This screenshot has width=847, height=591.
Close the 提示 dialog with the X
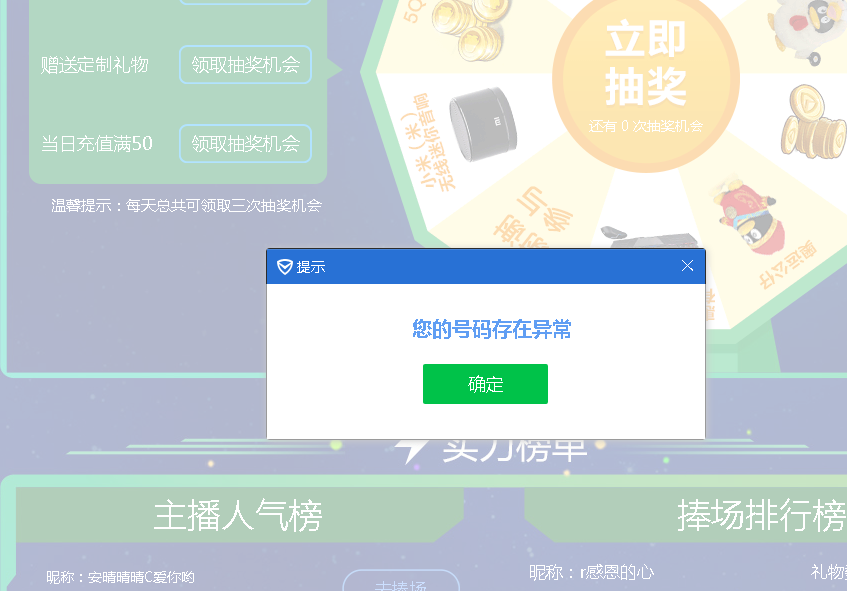[x=687, y=266]
